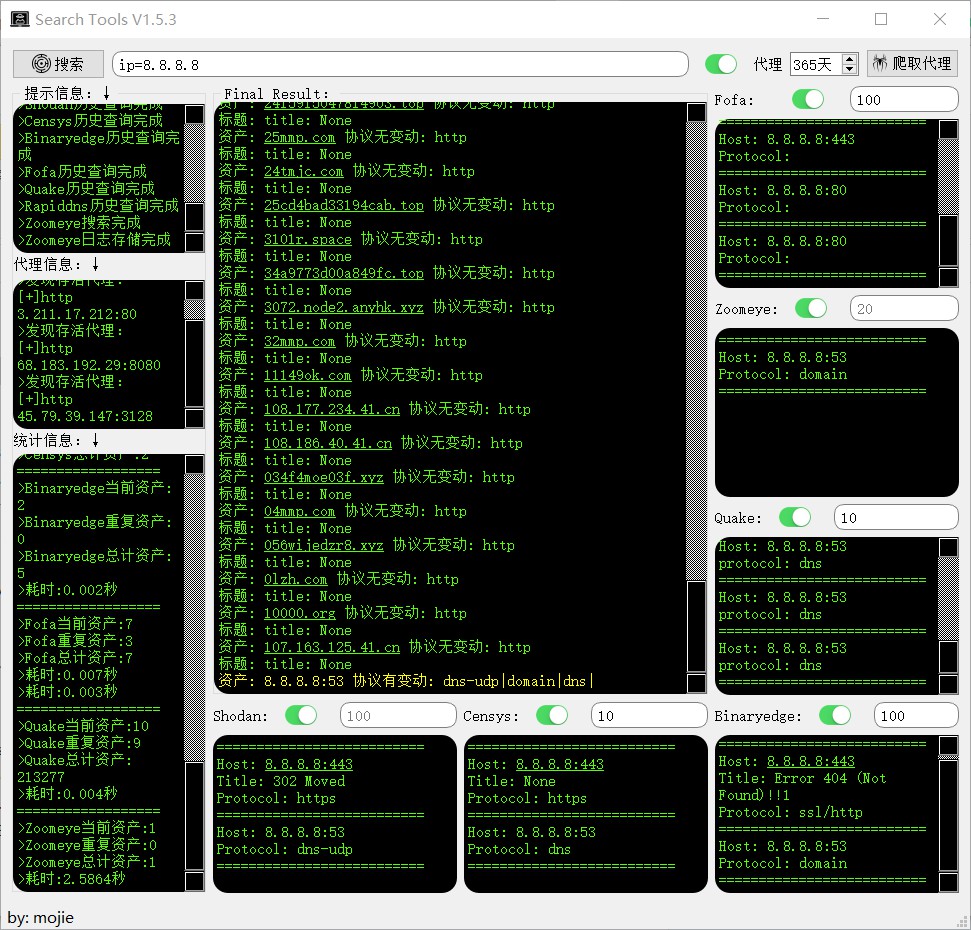Decrease the 365天 spinner value

tap(850, 69)
